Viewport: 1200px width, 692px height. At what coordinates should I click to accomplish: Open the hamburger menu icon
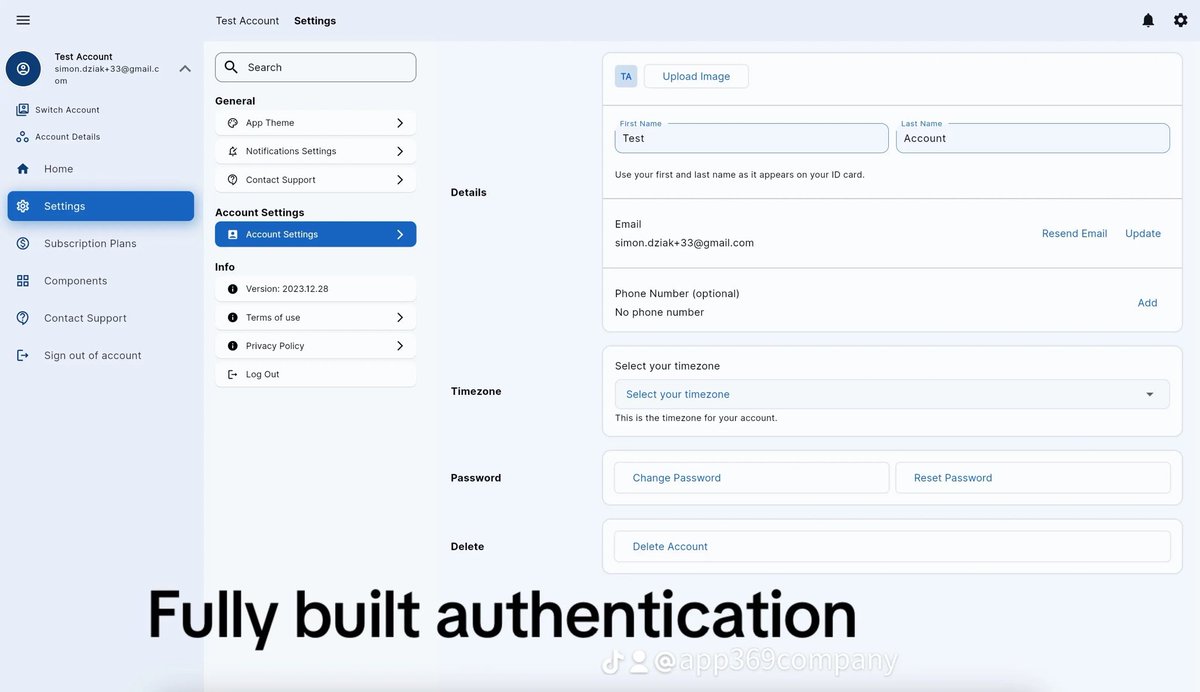pyautogui.click(x=23, y=20)
